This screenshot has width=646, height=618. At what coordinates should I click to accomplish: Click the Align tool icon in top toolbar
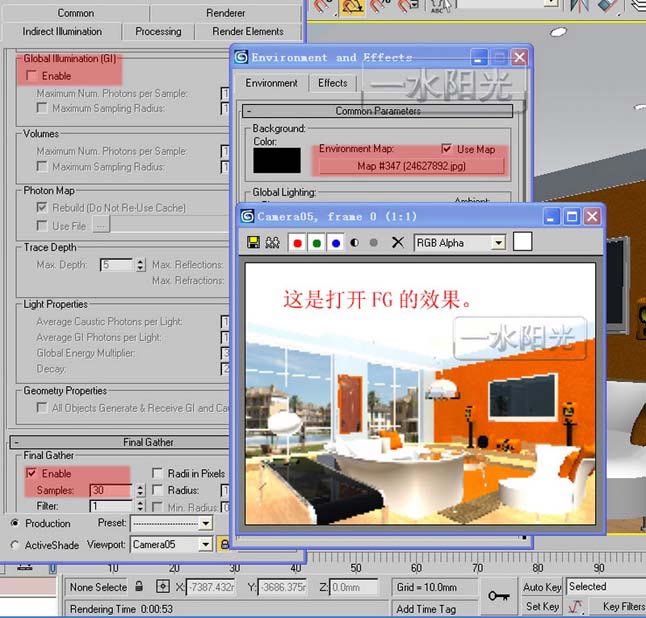608,7
